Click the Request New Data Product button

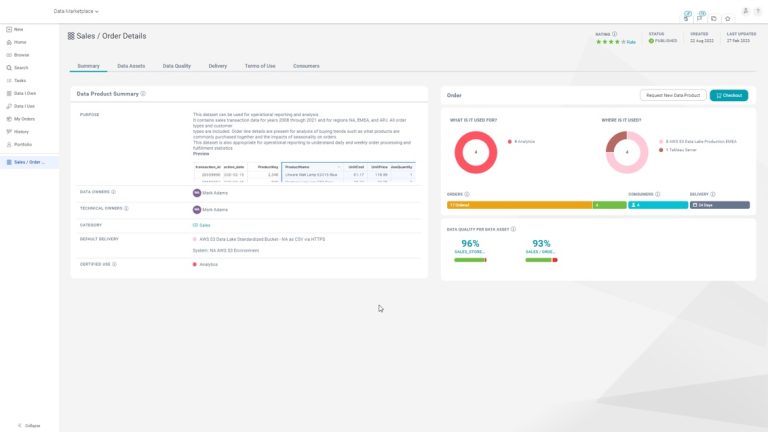pos(673,95)
